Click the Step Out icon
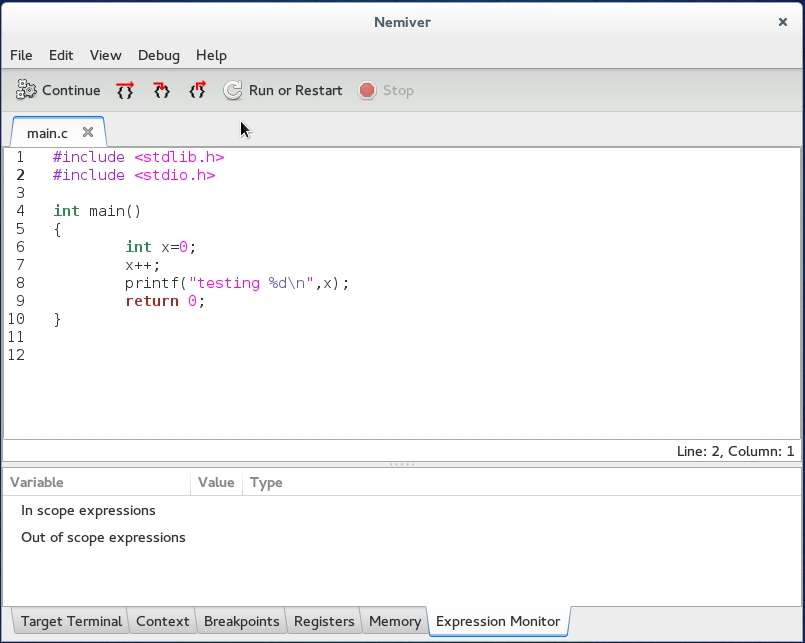The width and height of the screenshot is (805, 643). point(197,90)
